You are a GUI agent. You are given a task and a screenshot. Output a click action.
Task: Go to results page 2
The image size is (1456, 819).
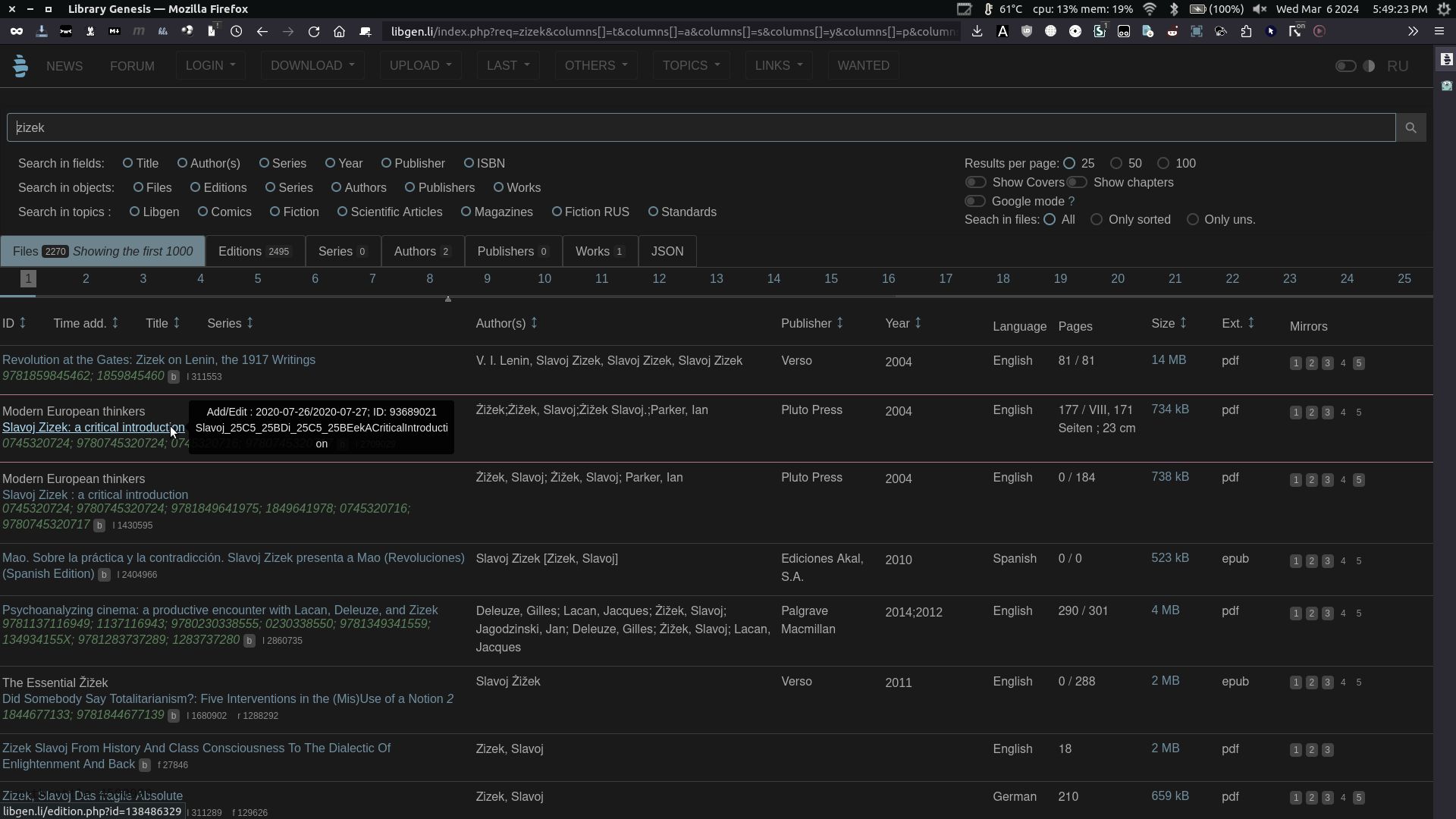point(86,279)
